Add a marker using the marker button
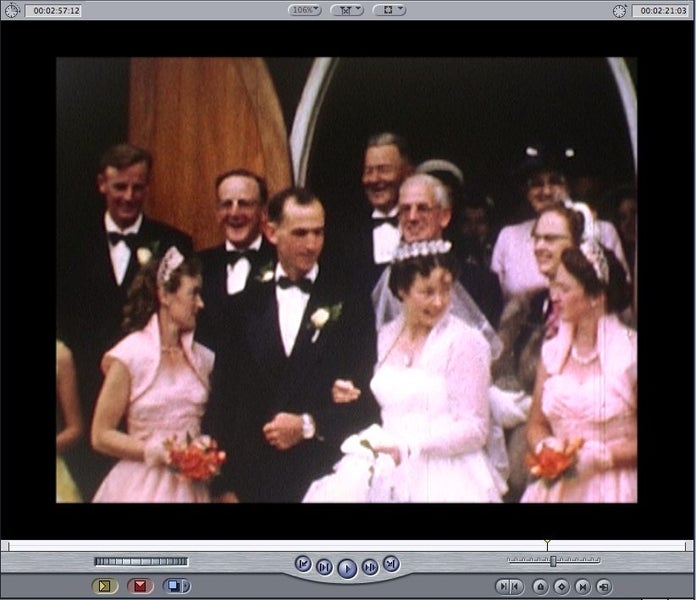This screenshot has width=696, height=600. tap(540, 587)
